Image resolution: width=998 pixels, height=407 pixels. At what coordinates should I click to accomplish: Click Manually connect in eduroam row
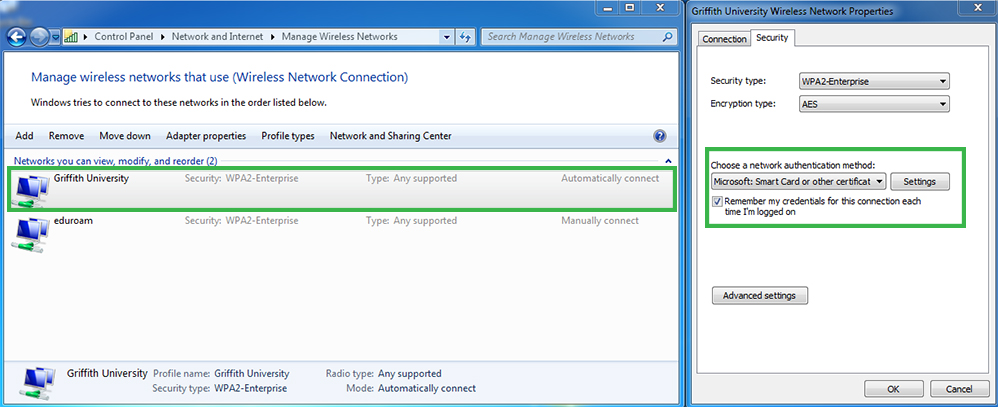tap(600, 220)
